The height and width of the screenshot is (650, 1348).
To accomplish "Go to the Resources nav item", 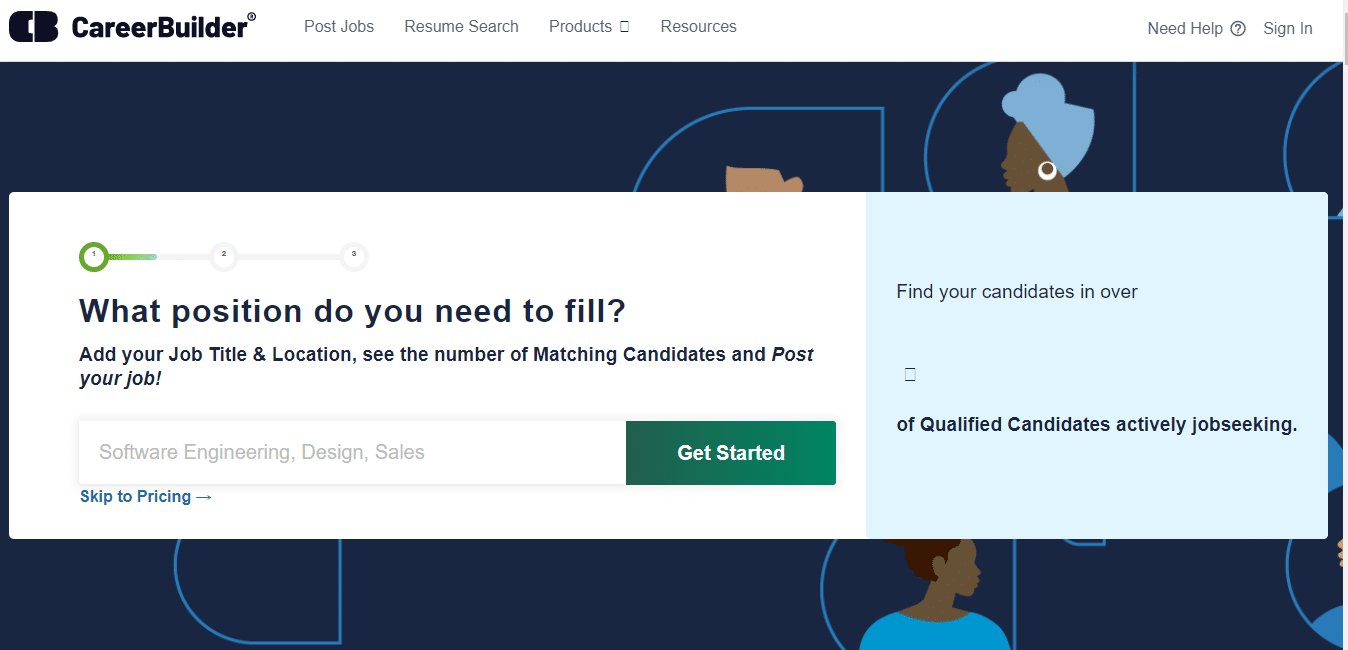I will coord(698,27).
